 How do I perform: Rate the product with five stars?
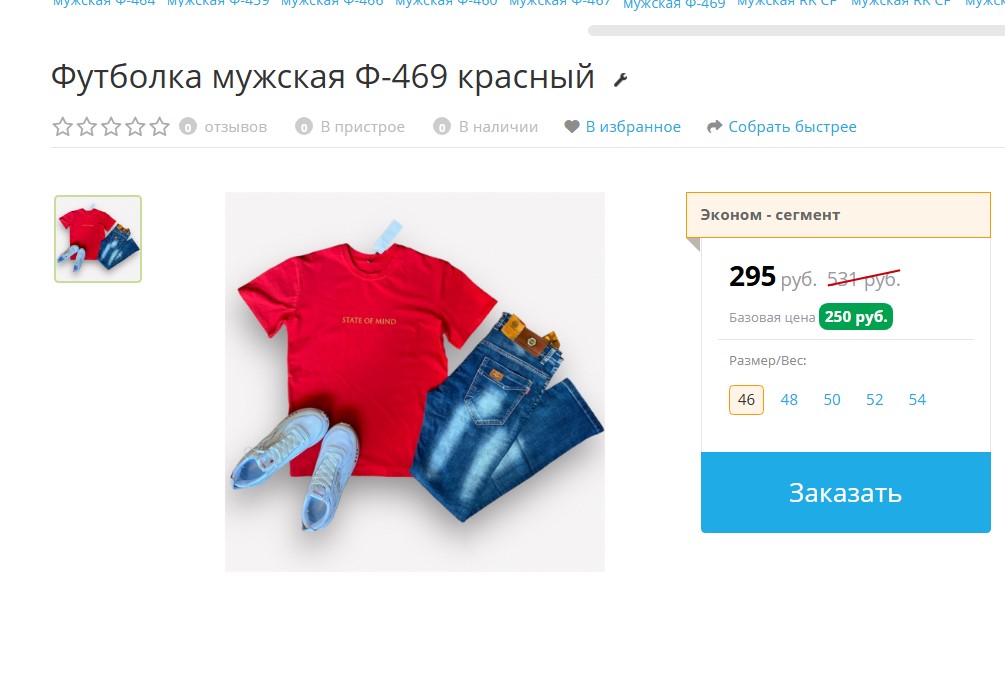coord(160,127)
